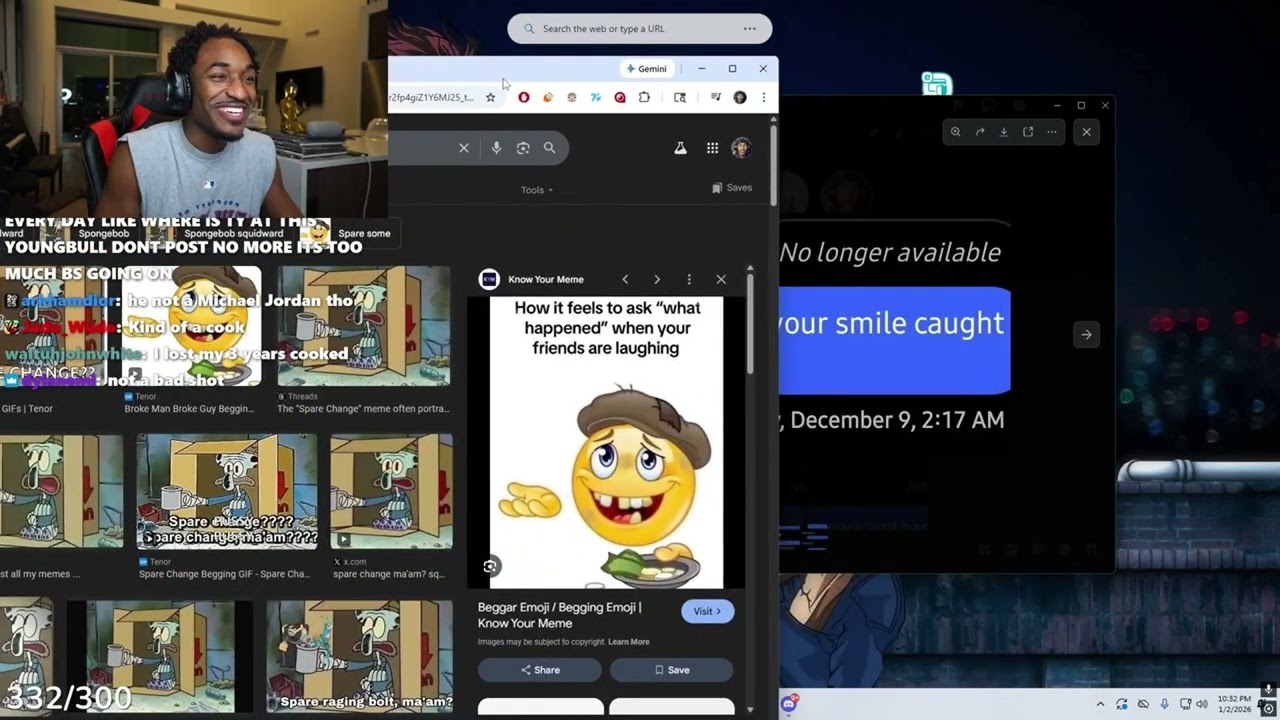Clear the Google search box with X
The image size is (1280, 720).
(x=464, y=148)
